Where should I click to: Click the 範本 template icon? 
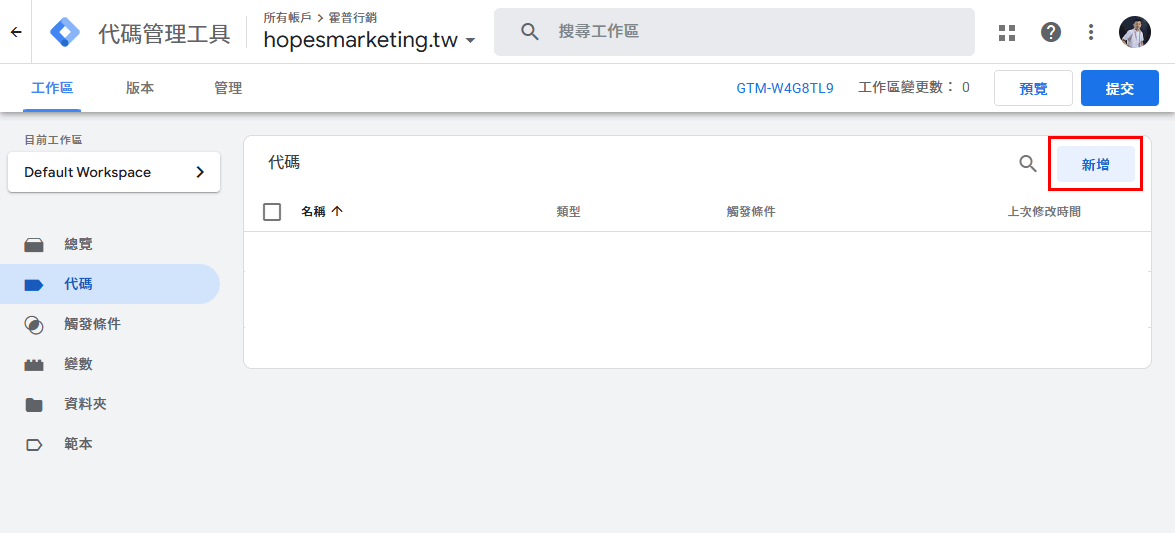click(34, 445)
